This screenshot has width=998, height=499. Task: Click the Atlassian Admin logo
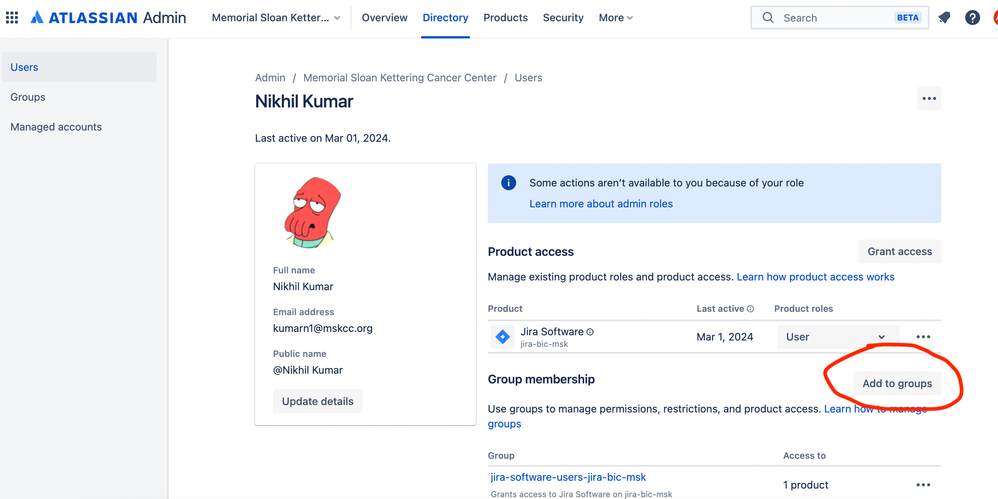click(x=107, y=18)
